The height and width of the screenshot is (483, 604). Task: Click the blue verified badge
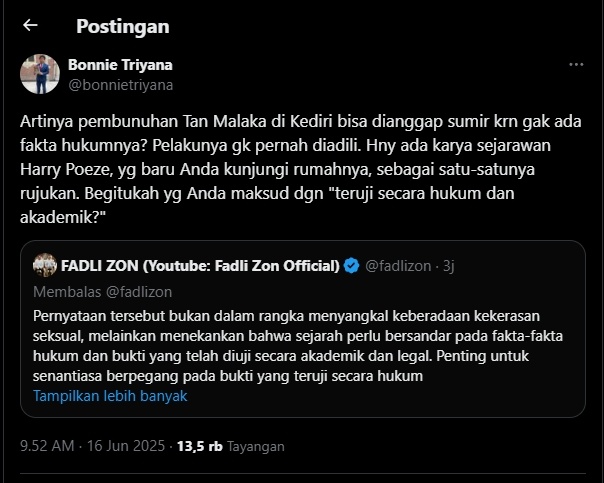pos(352,266)
